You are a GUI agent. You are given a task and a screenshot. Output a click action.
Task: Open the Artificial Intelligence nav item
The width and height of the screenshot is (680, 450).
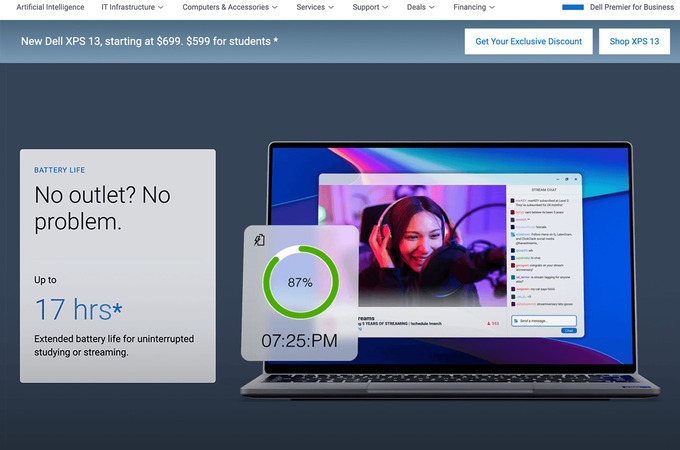pyautogui.click(x=50, y=7)
